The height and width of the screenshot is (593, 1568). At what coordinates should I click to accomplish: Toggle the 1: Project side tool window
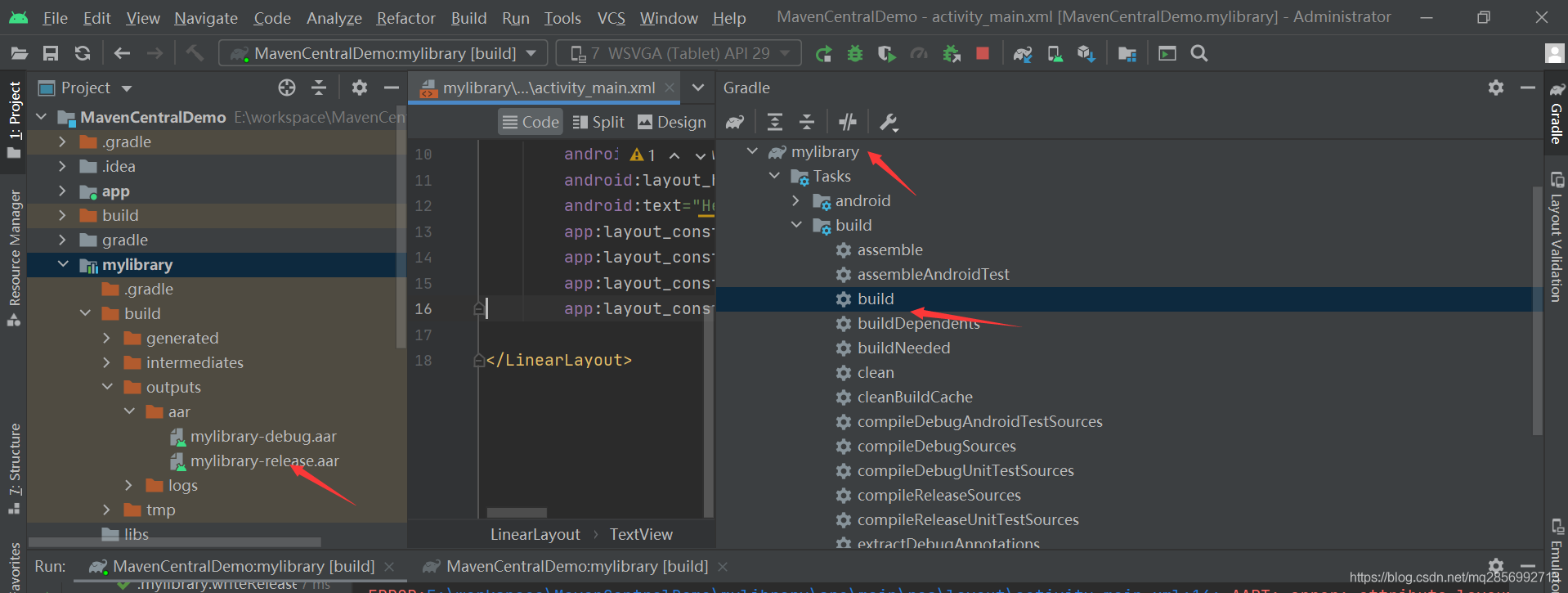click(14, 121)
